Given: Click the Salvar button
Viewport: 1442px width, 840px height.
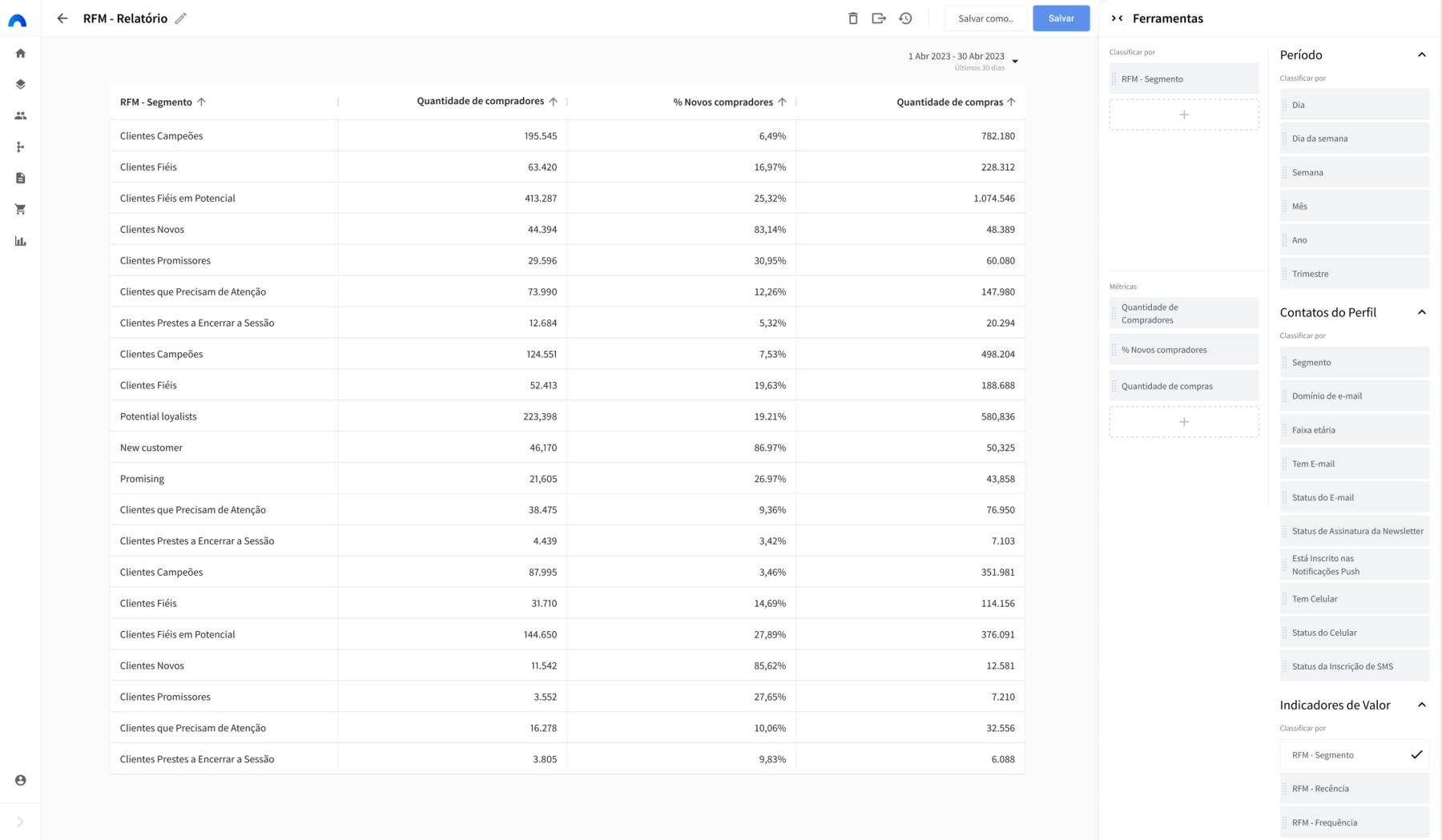Looking at the screenshot, I should (x=1061, y=18).
